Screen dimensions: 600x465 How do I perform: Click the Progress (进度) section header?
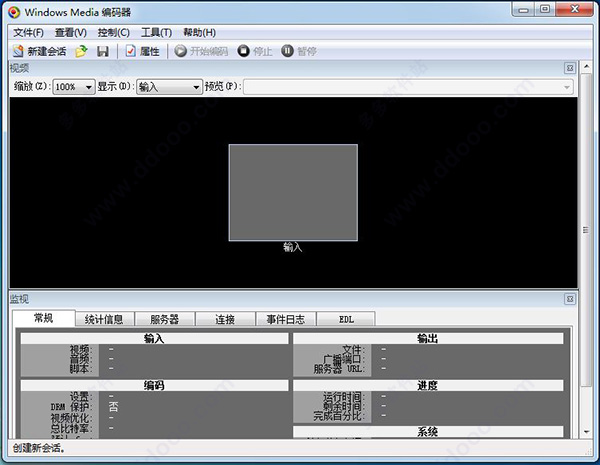(428, 385)
